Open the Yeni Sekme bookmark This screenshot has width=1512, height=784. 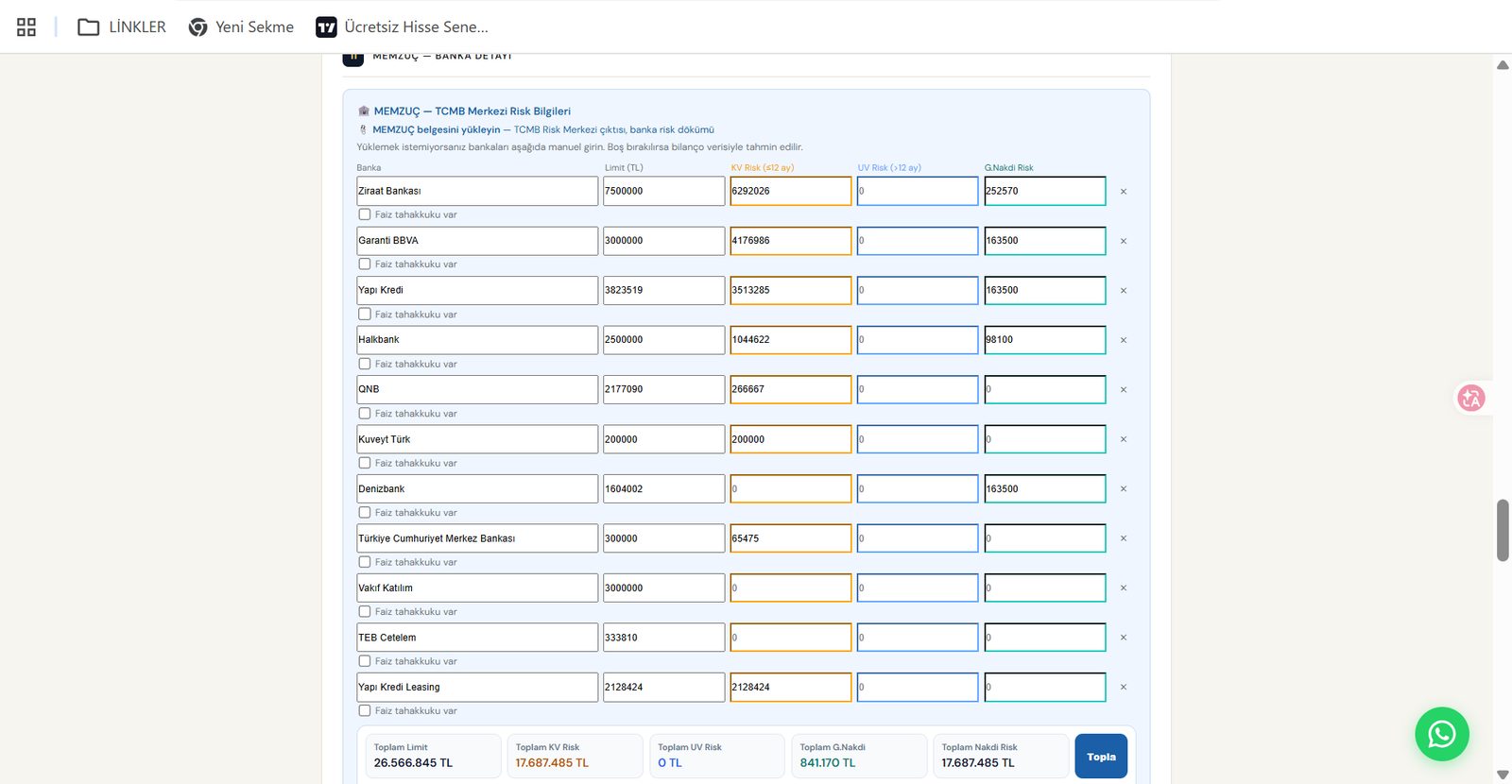241,27
